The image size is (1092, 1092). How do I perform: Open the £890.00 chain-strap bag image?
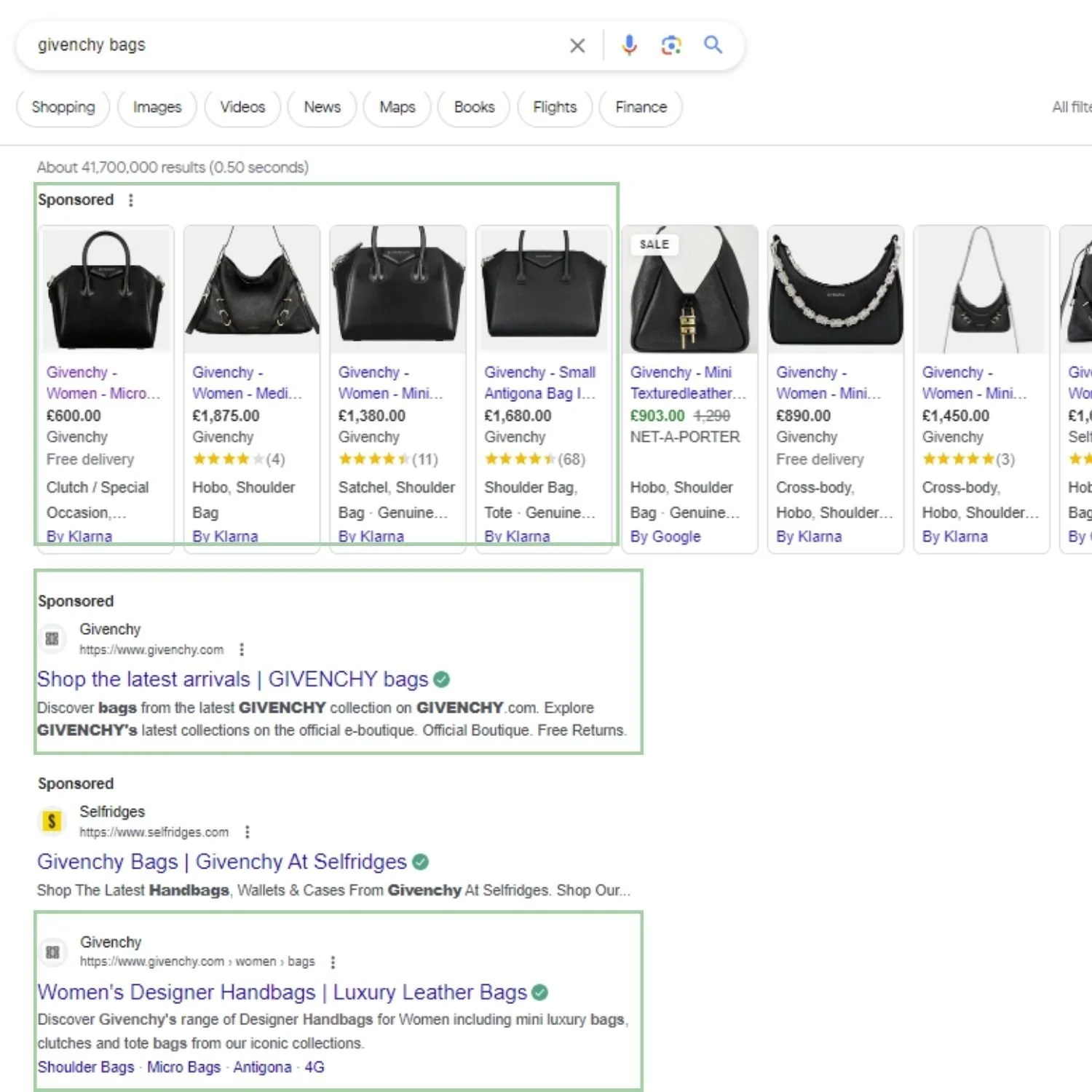click(836, 290)
